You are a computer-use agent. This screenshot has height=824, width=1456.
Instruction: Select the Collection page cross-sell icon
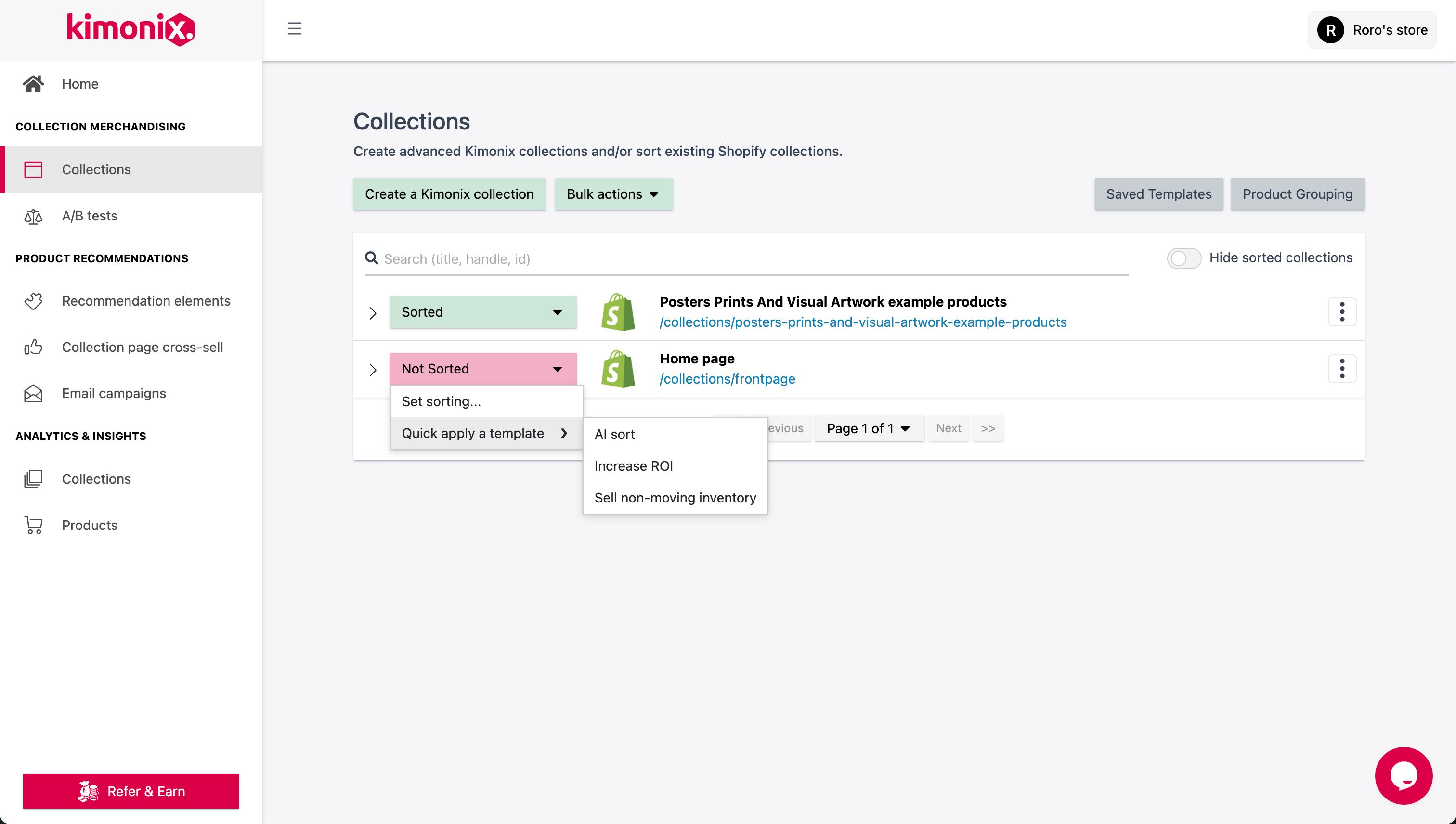point(33,347)
